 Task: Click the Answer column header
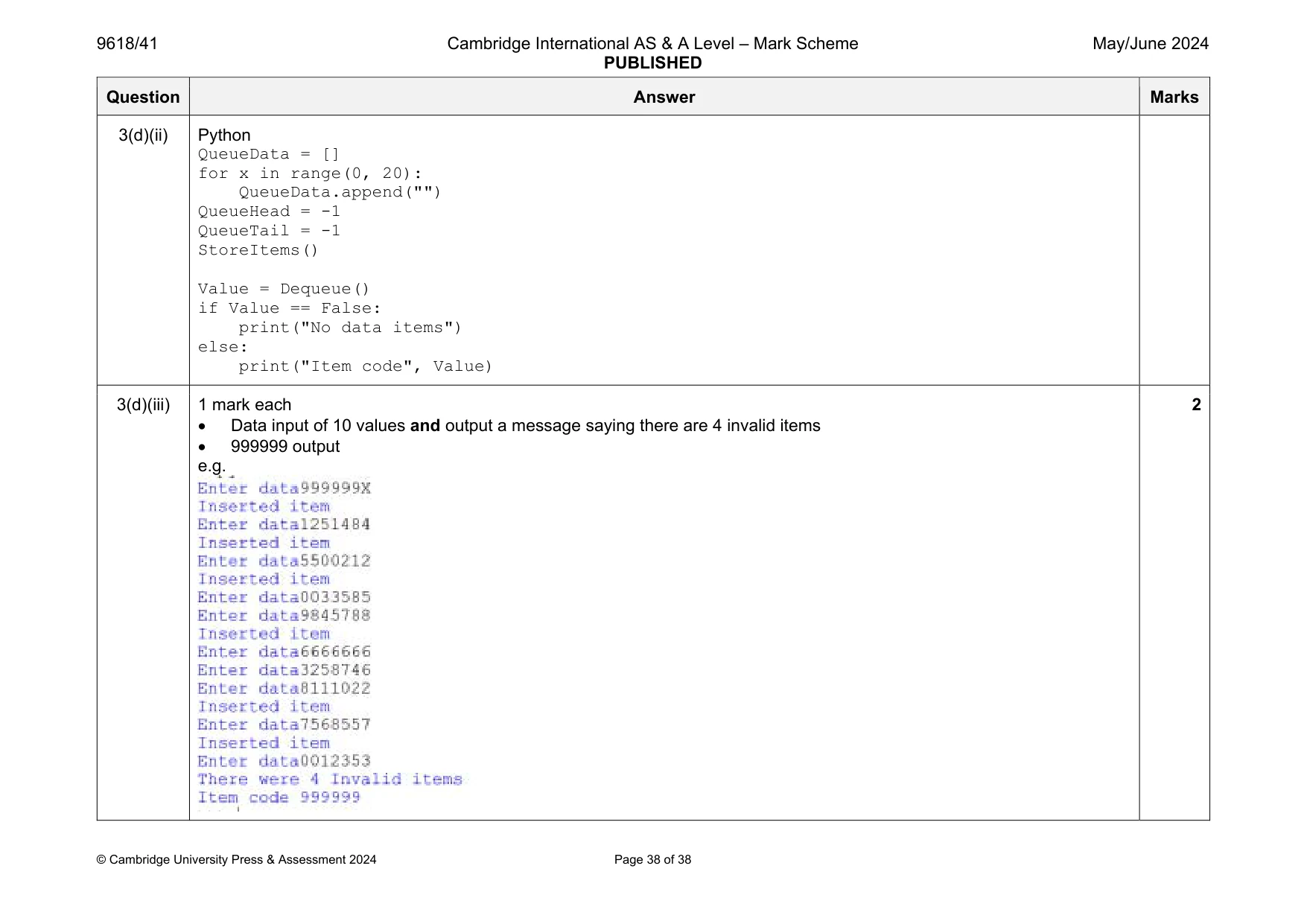[x=664, y=97]
